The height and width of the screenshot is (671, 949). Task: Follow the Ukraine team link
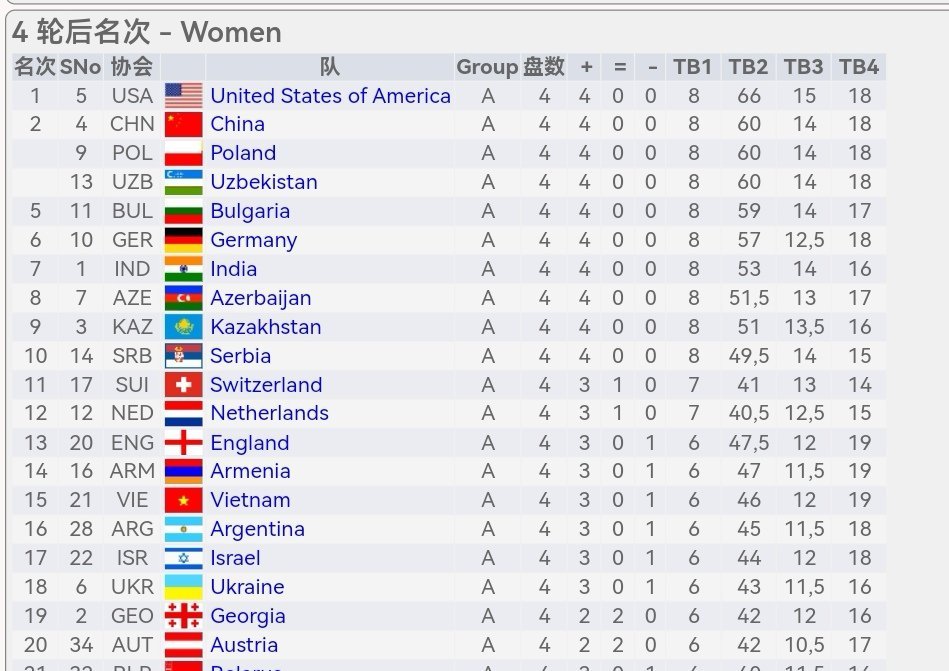[248, 587]
